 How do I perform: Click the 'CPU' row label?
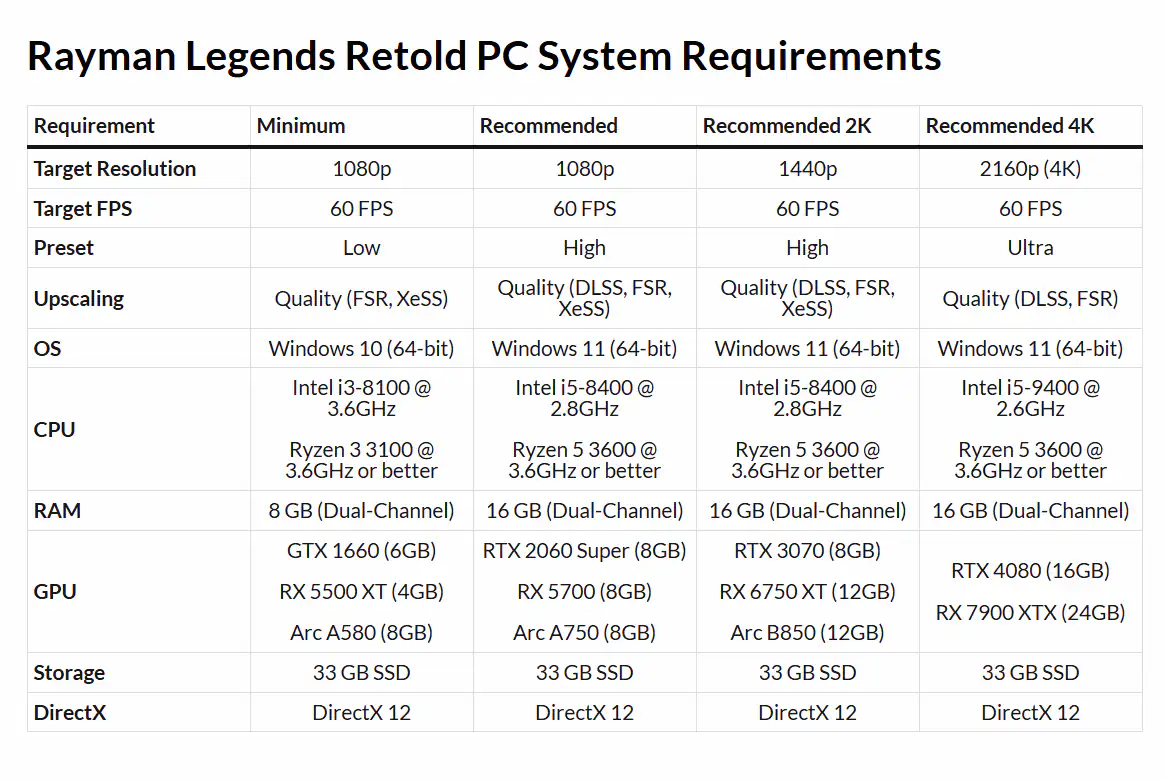click(54, 429)
